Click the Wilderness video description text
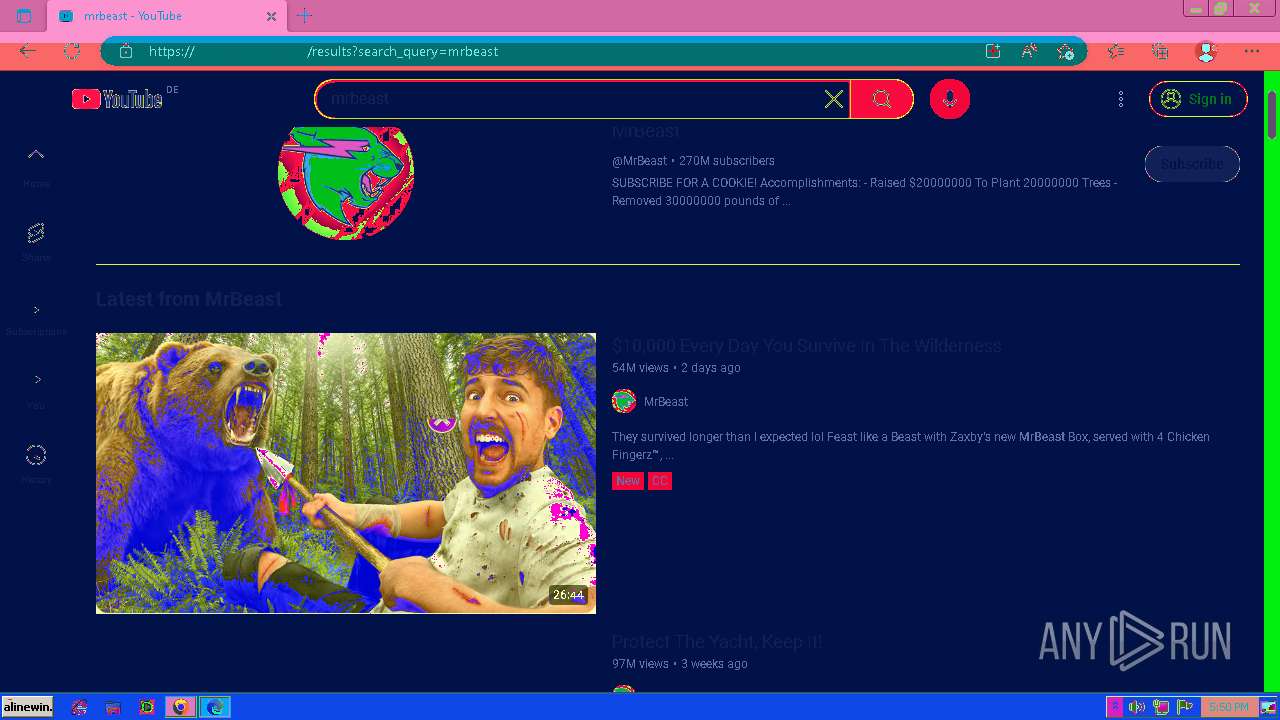The height and width of the screenshot is (720, 1280). (911, 445)
